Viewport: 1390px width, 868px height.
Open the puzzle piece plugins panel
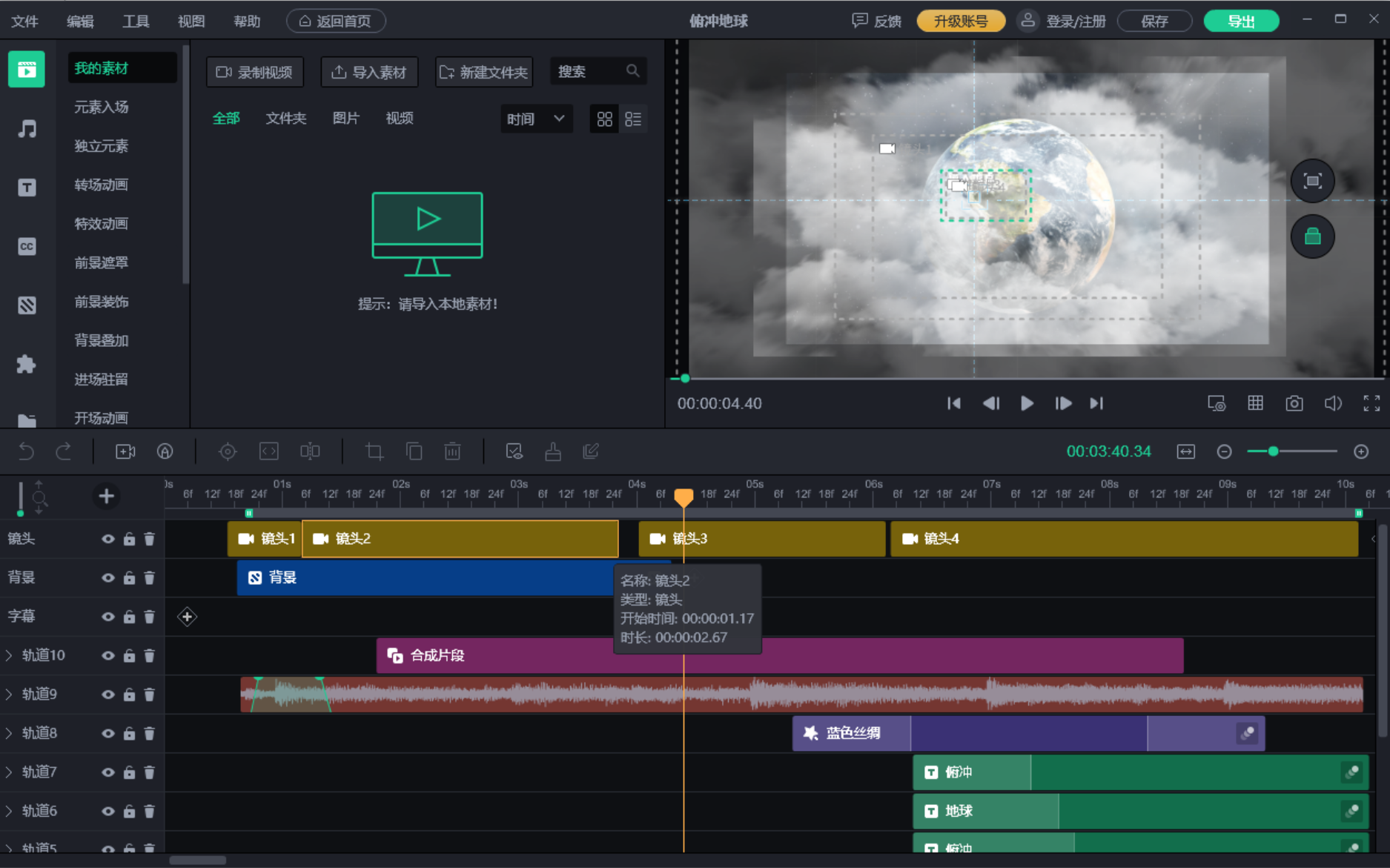27,364
